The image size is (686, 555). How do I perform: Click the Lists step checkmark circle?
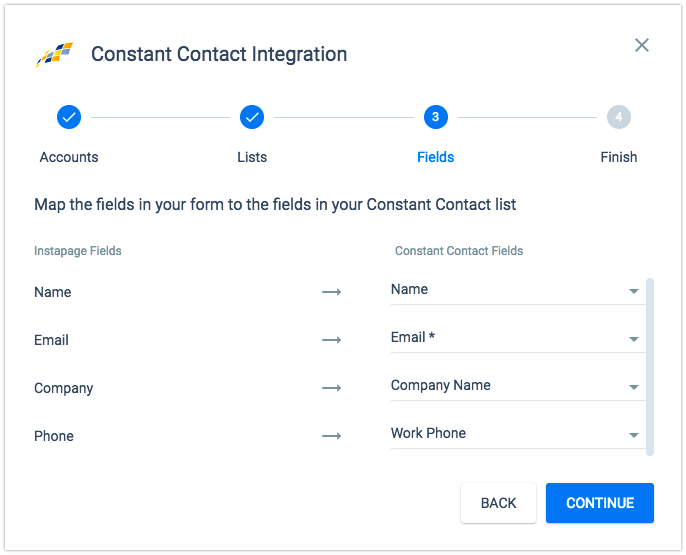pos(252,117)
